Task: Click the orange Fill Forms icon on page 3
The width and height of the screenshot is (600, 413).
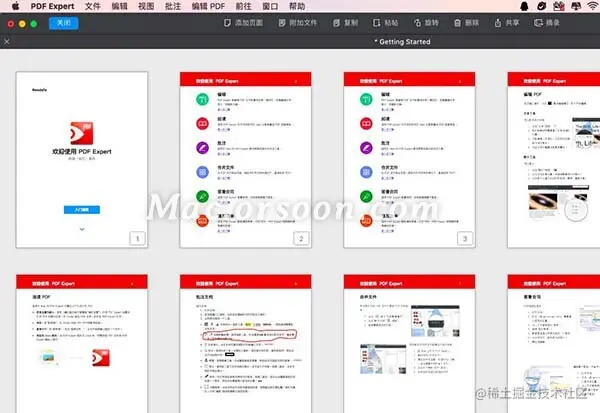Action: 366,221
